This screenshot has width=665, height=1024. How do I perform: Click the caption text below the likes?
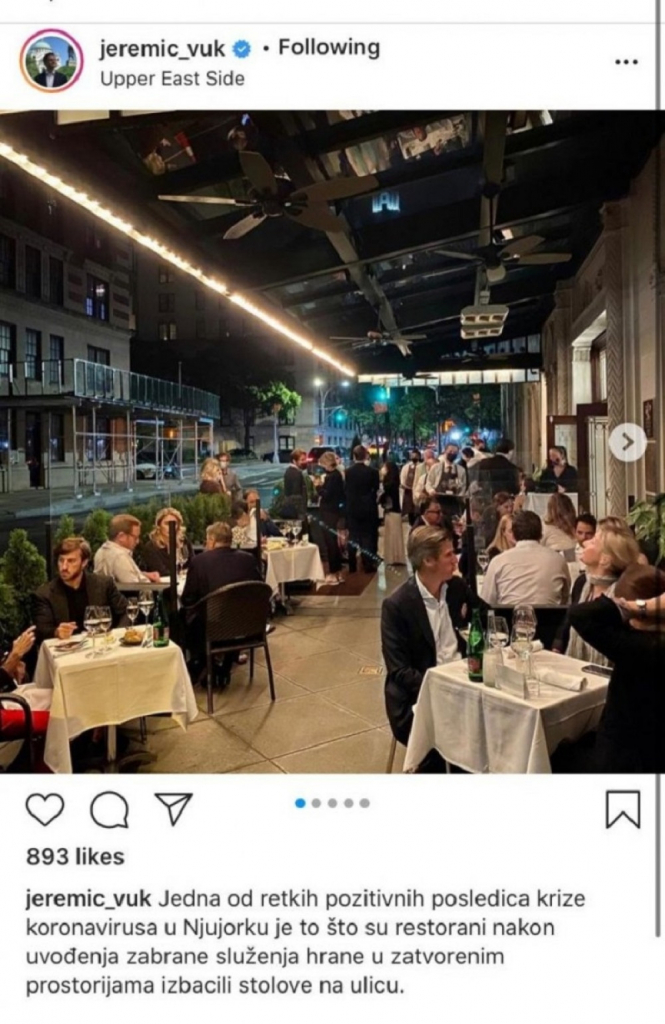tap(306, 942)
